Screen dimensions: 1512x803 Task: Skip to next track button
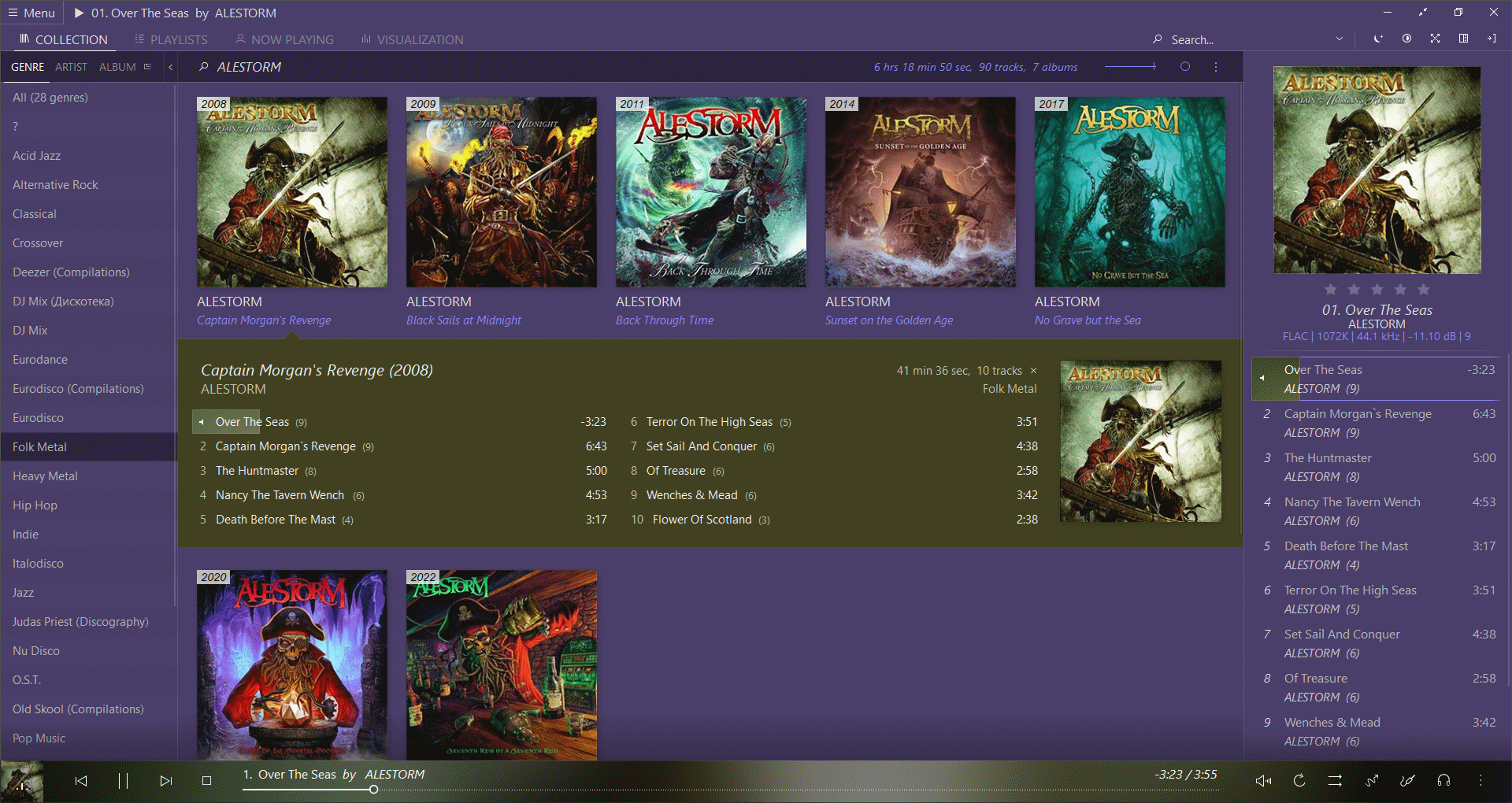165,780
